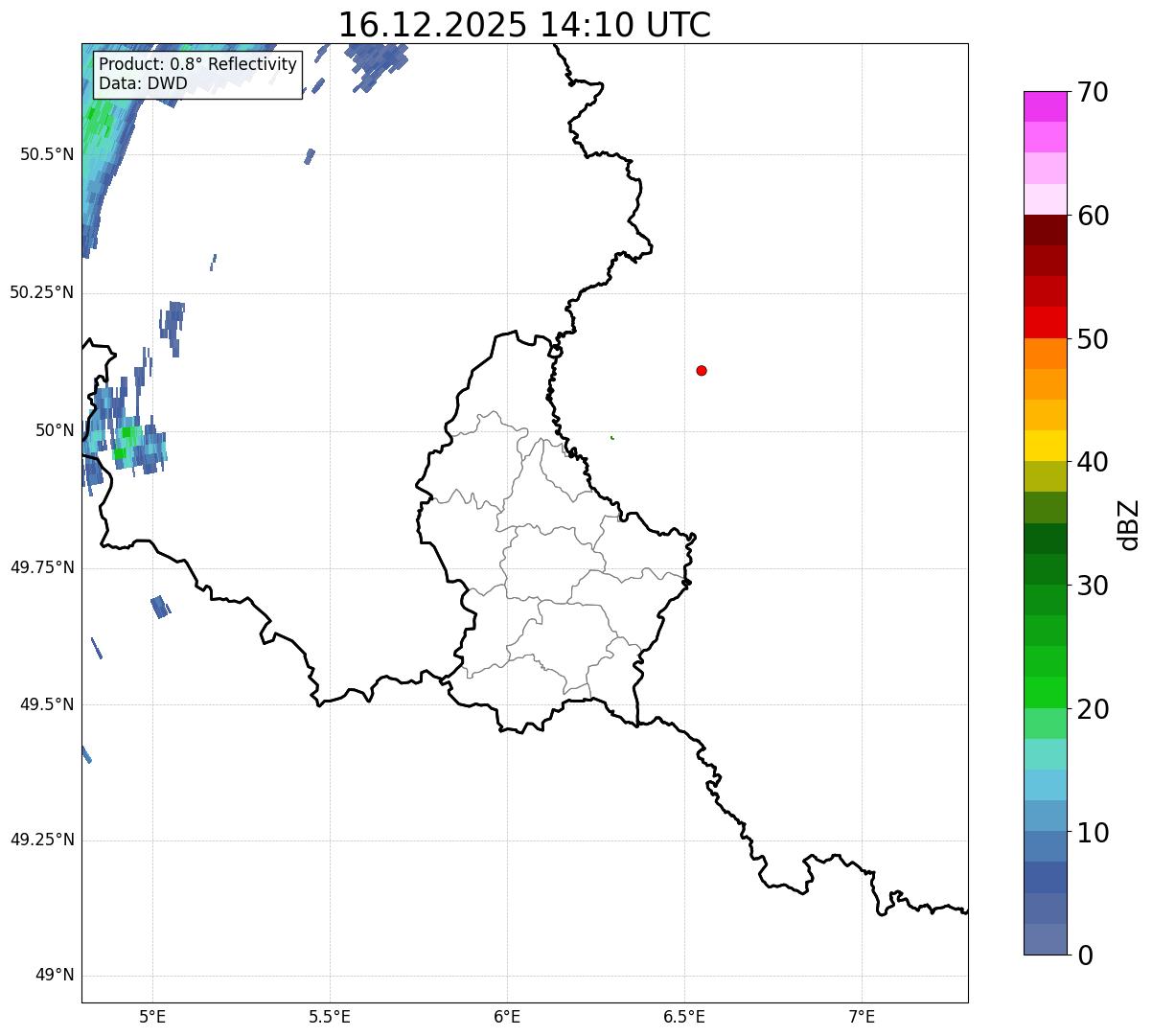Image resolution: width=1152 pixels, height=1036 pixels.
Task: Select the 'Data: DWD' text line
Action: 144,83
